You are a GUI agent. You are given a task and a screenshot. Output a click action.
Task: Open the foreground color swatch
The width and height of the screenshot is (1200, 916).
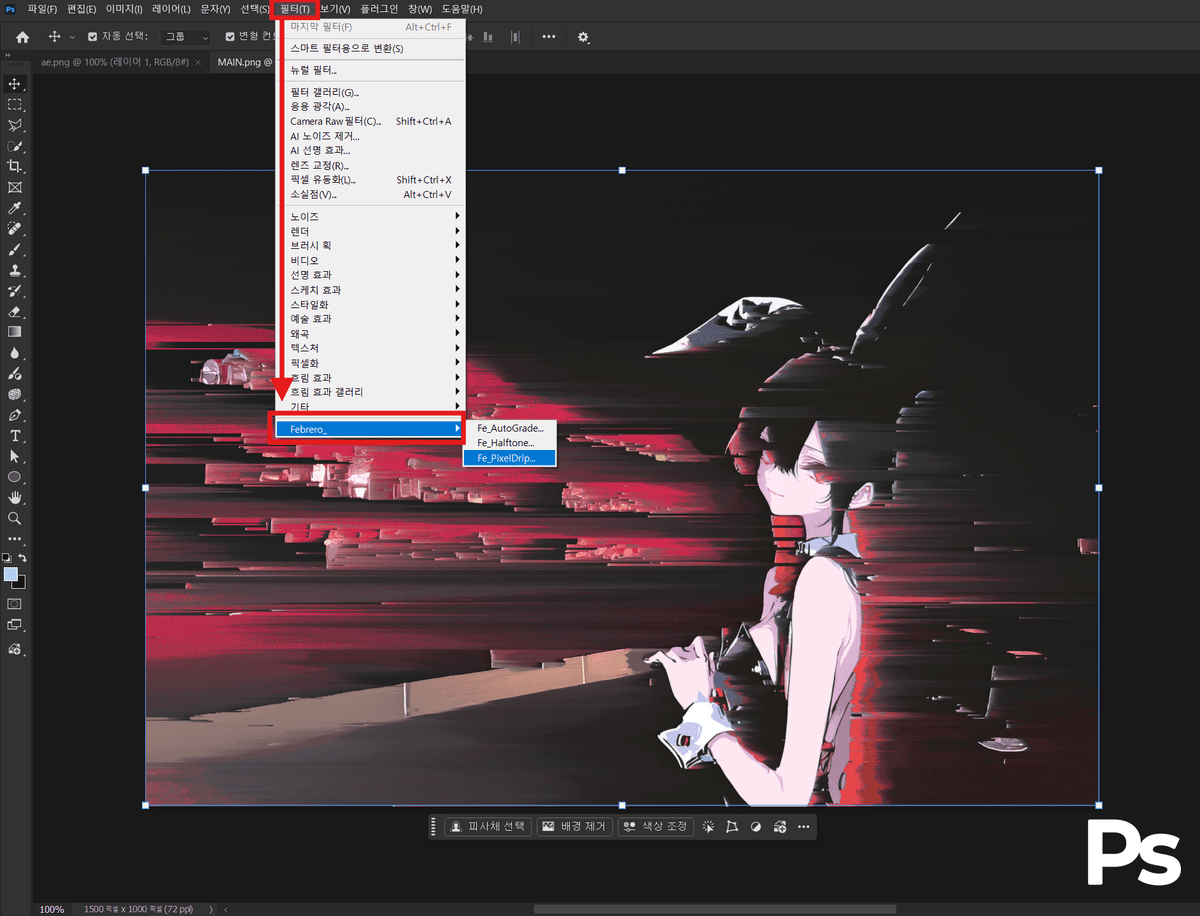point(11,574)
